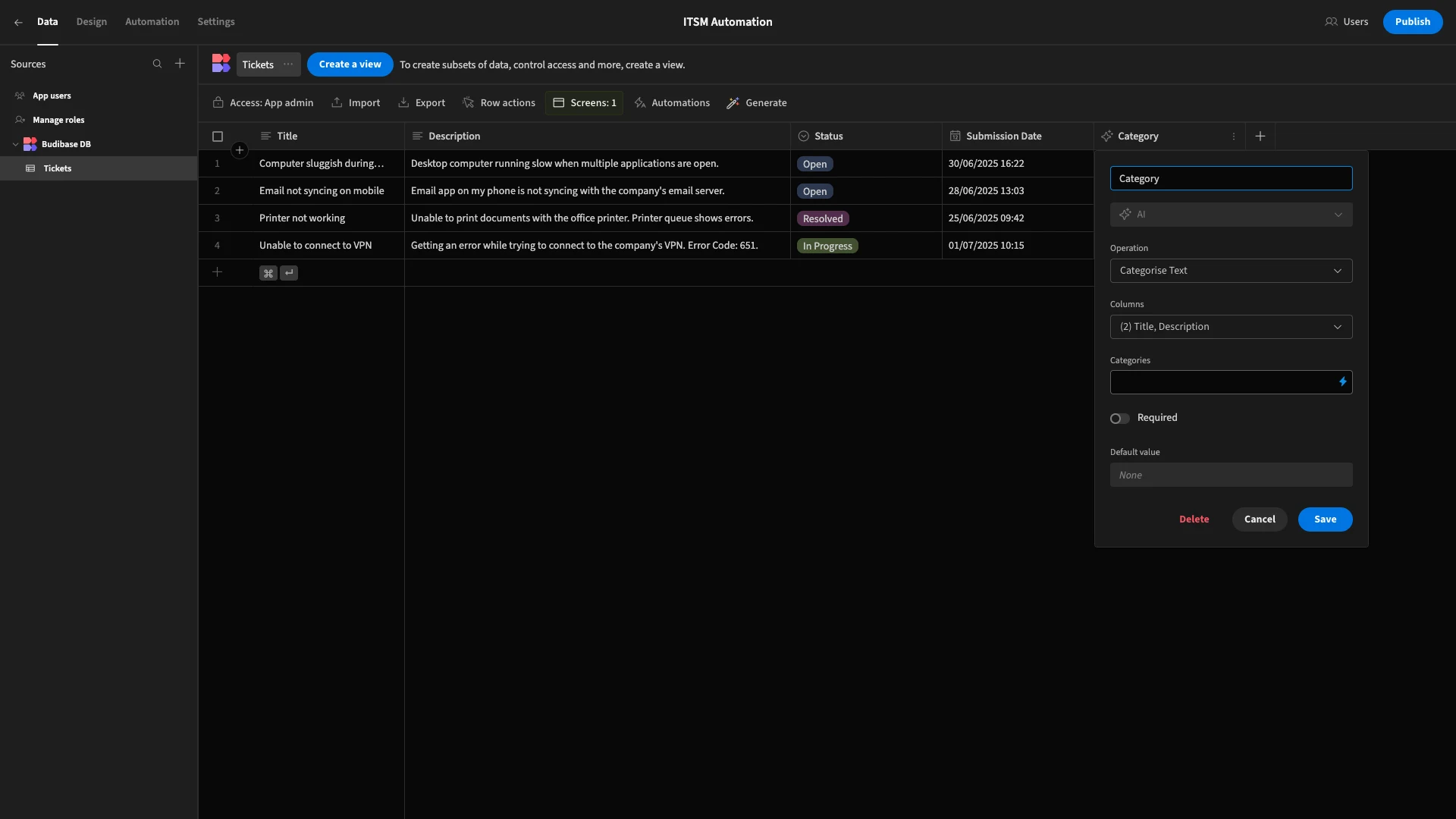
Task: Open the Operation Categorise Text dropdown
Action: pos(1231,271)
